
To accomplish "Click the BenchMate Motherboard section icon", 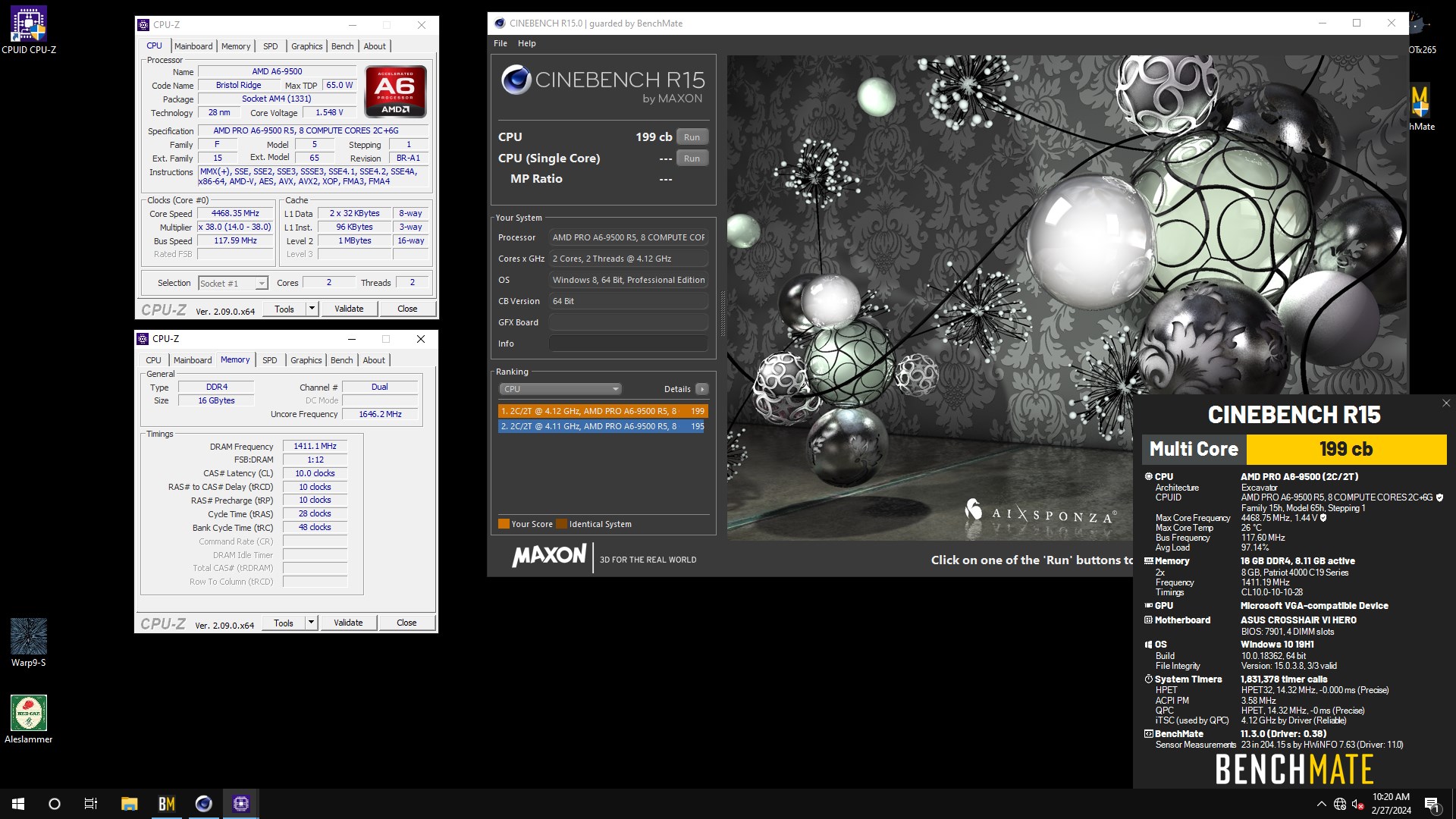I will 1148,620.
